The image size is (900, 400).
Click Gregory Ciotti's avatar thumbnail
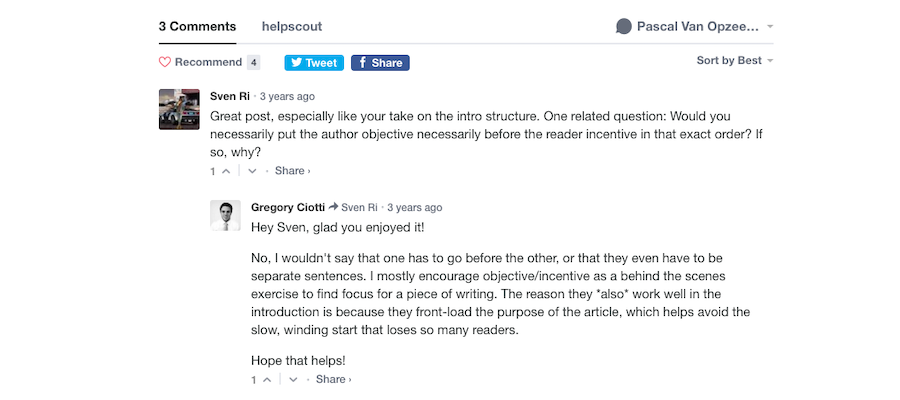225,216
